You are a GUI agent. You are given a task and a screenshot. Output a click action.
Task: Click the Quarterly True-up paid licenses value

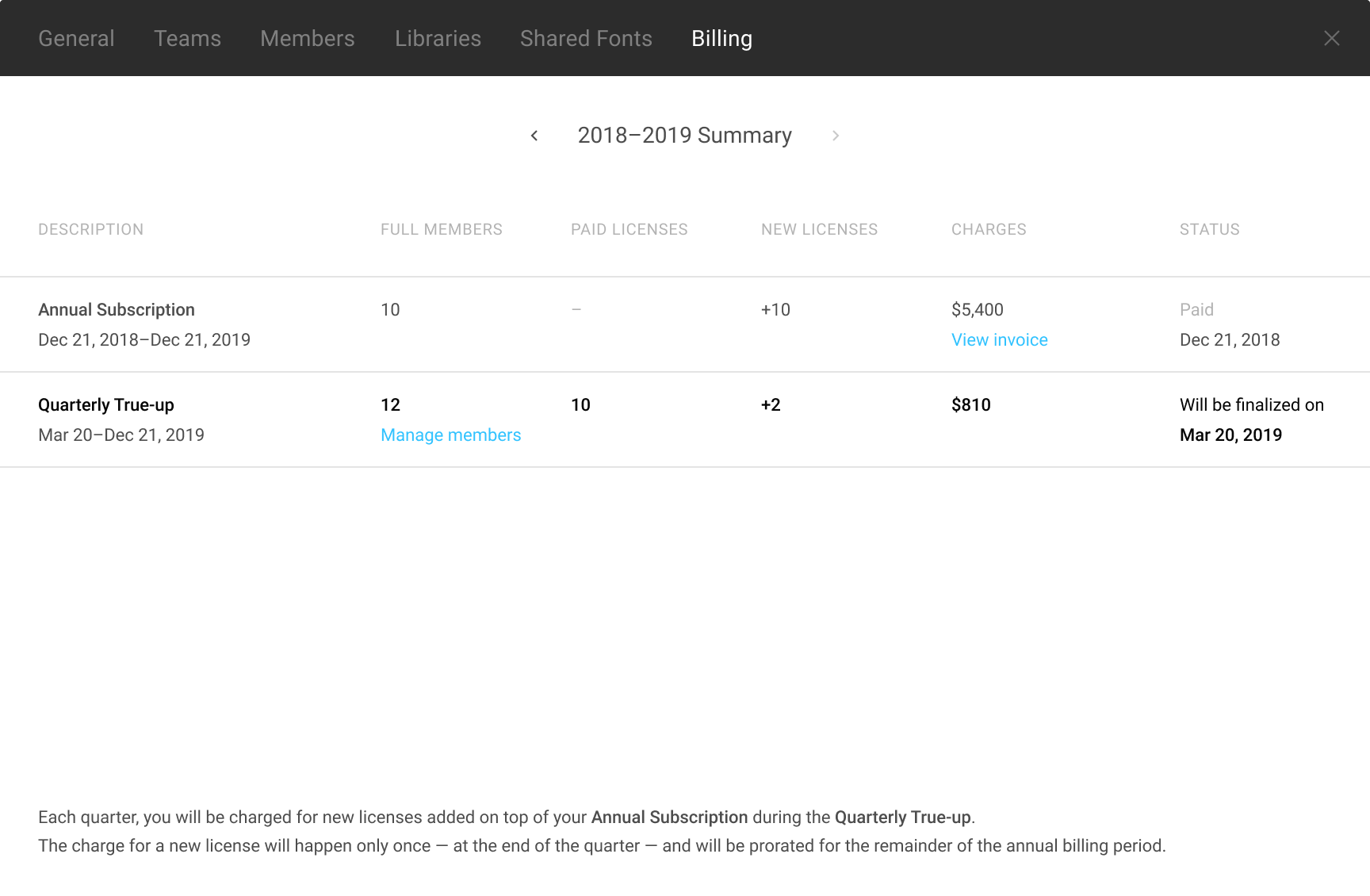click(x=580, y=404)
